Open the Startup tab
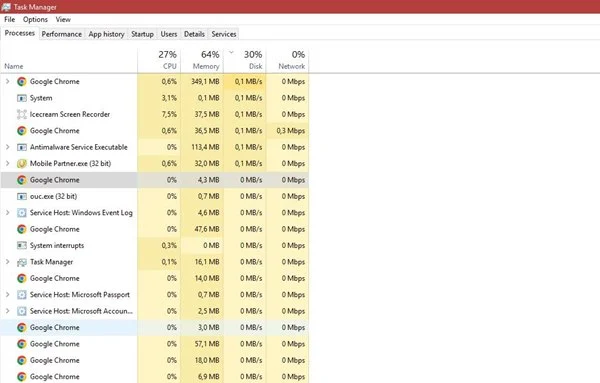The height and width of the screenshot is (383, 600). pyautogui.click(x=142, y=34)
